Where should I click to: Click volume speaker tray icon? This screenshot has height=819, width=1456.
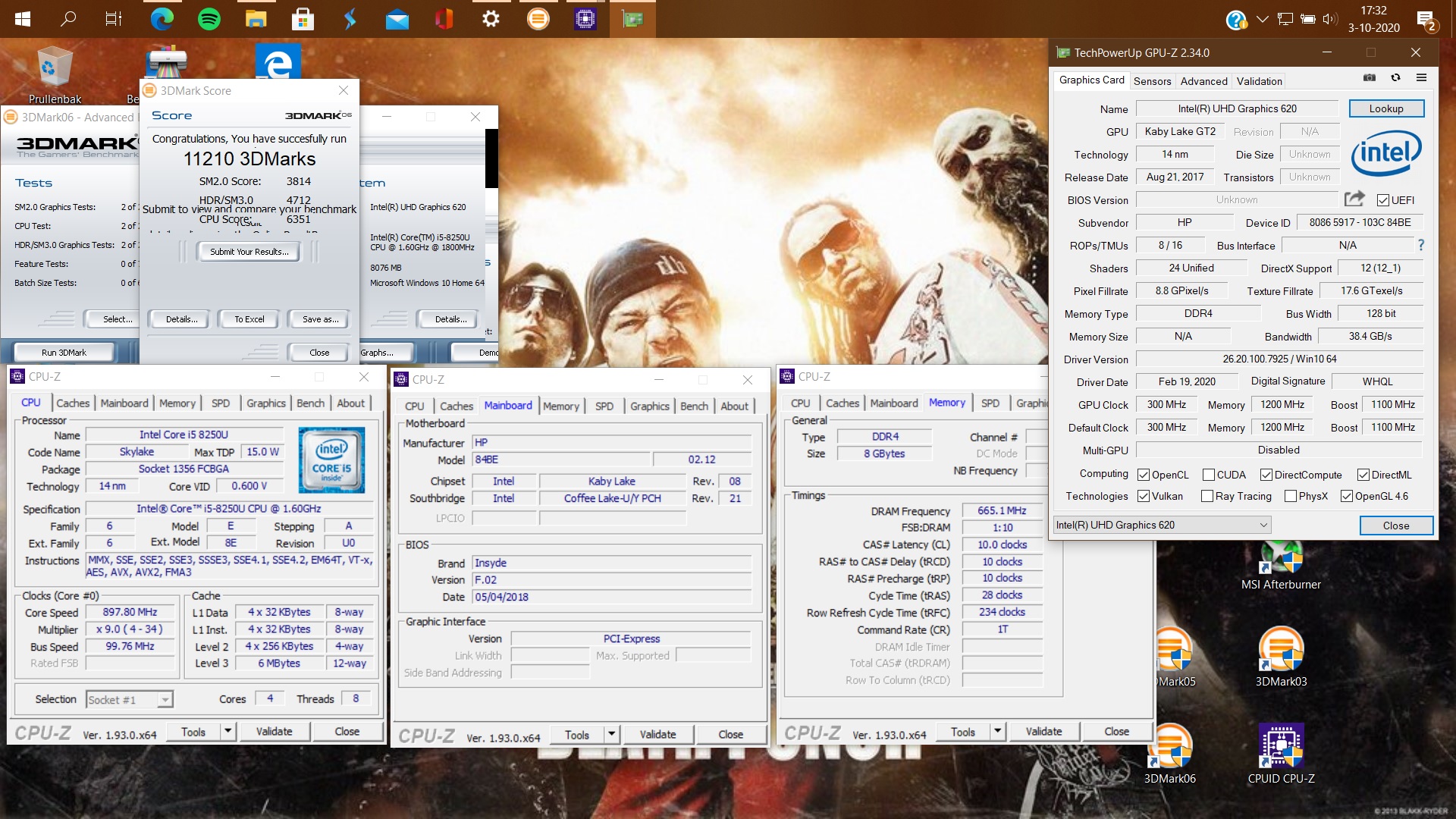1330,19
